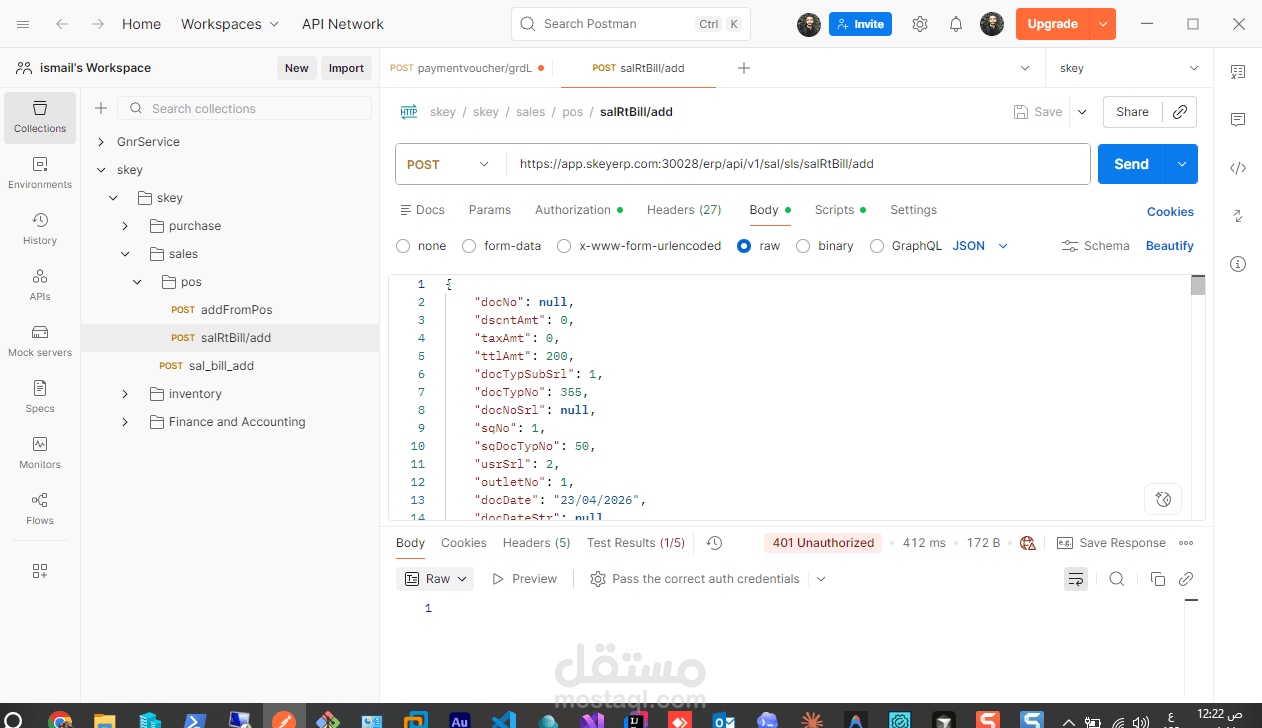This screenshot has height=728, width=1262.
Task: Search within the response body
Action: pos(1117,579)
